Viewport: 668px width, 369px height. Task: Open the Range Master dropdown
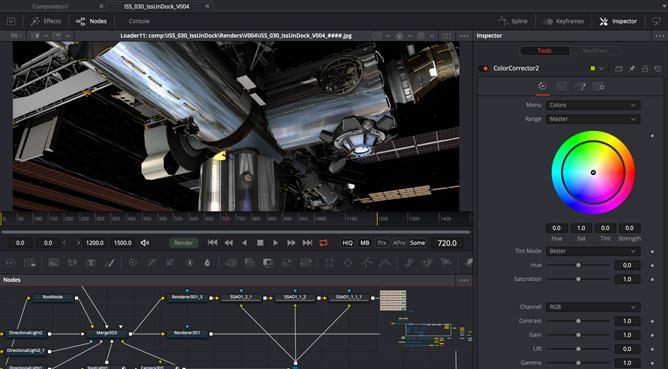point(593,119)
